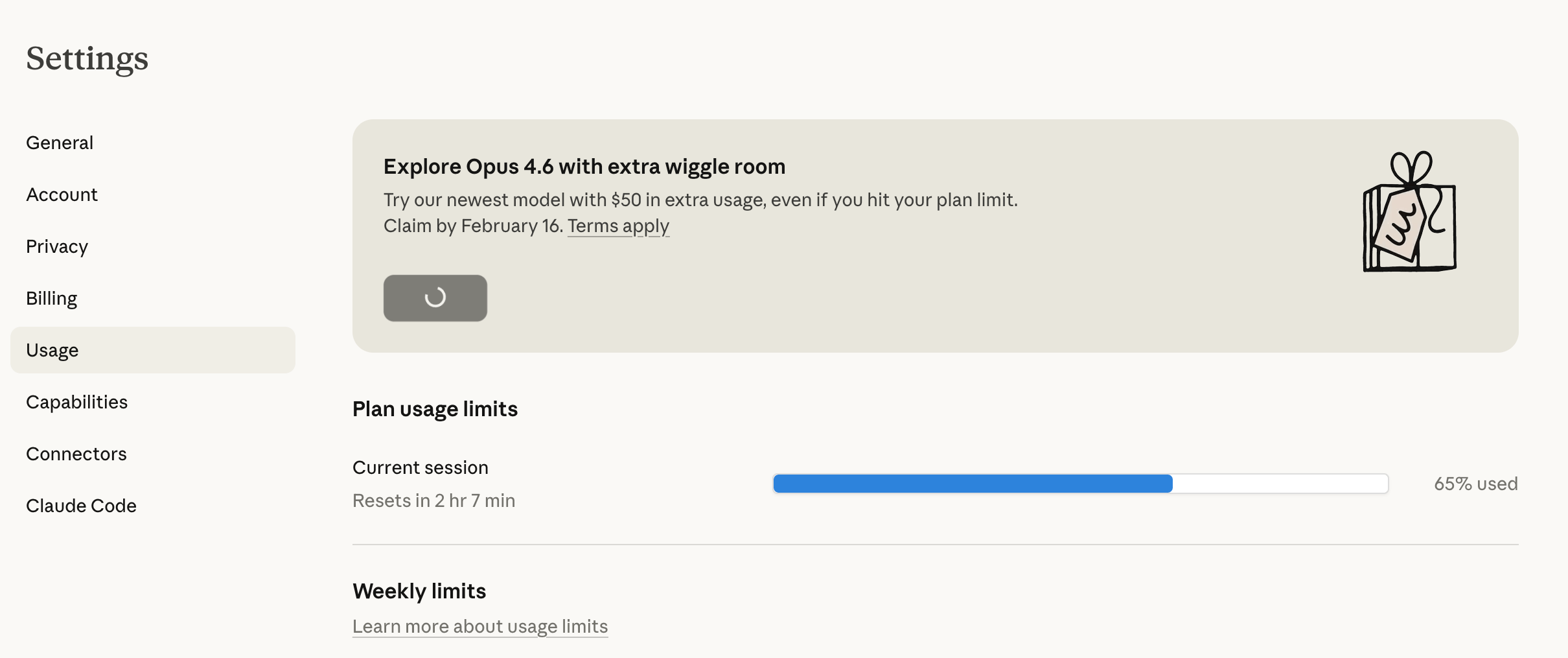Click the loading spinner button

435,298
